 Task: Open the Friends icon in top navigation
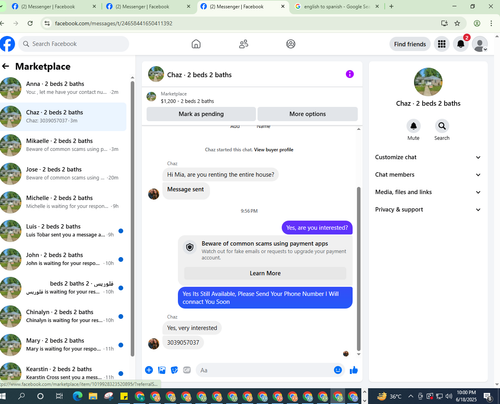pyautogui.click(x=244, y=44)
